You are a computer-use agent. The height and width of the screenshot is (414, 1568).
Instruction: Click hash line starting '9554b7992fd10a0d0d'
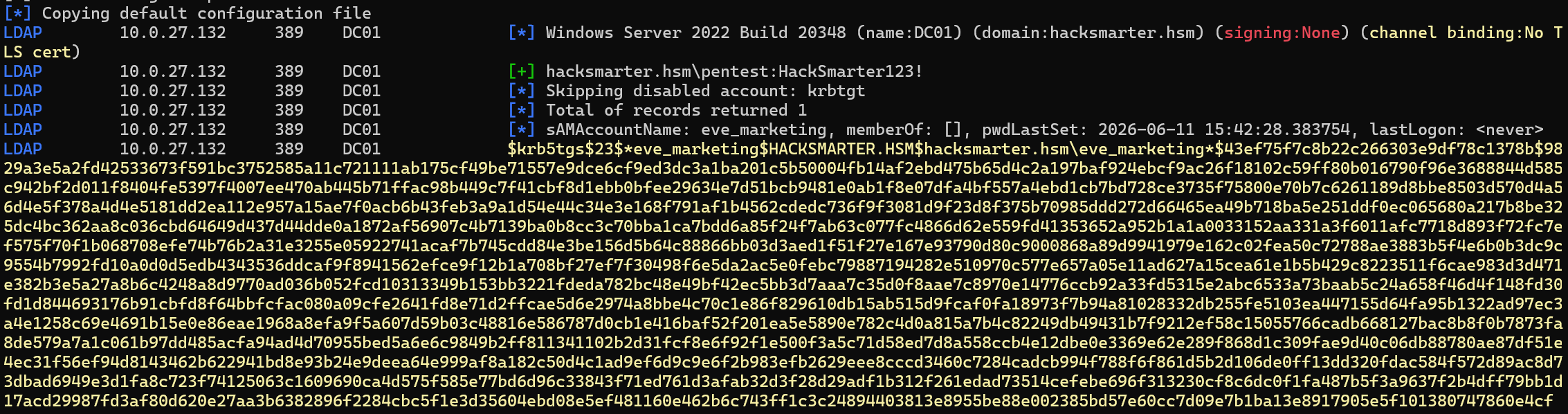(783, 265)
